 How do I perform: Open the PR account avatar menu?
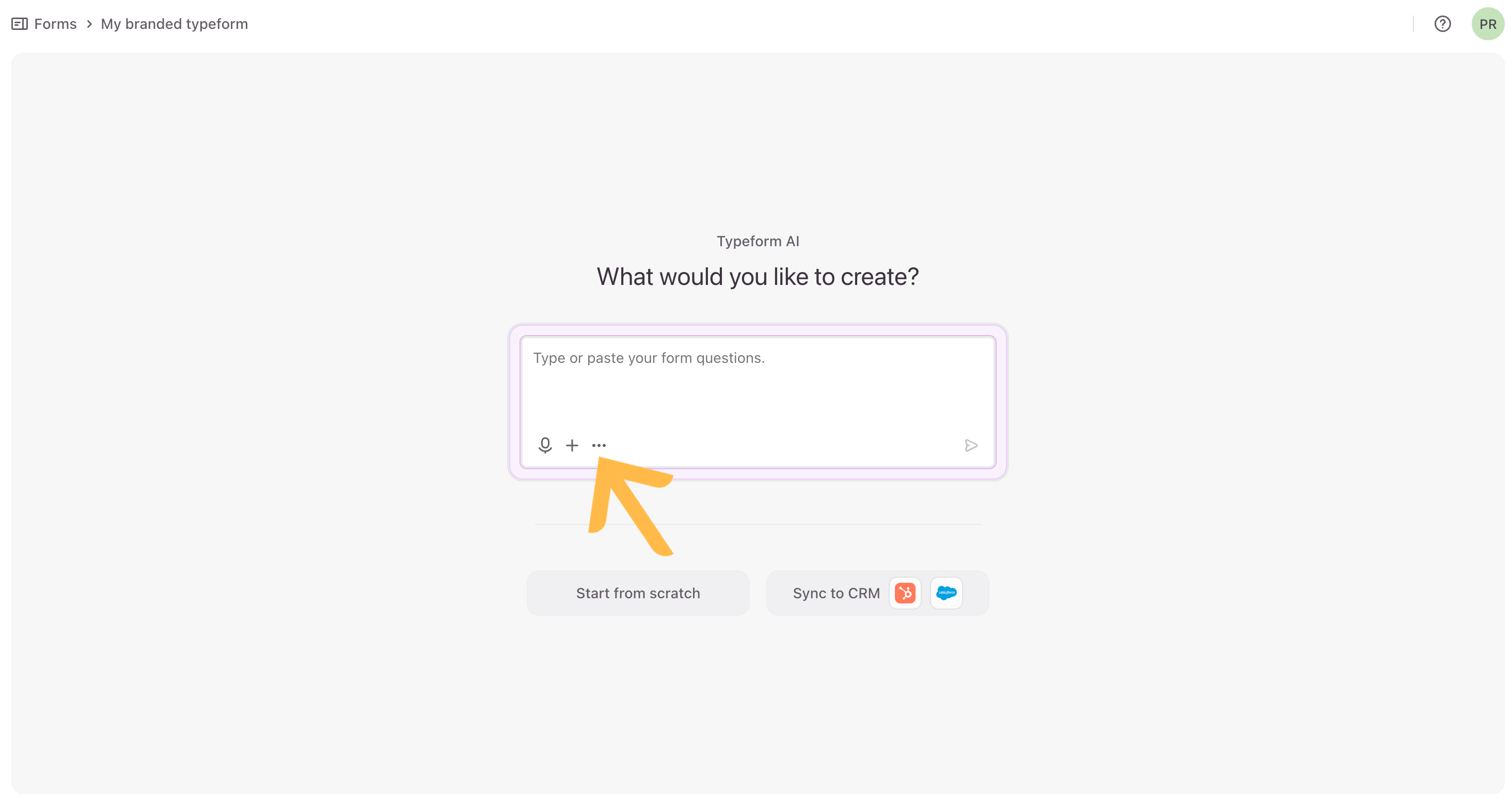pos(1487,24)
